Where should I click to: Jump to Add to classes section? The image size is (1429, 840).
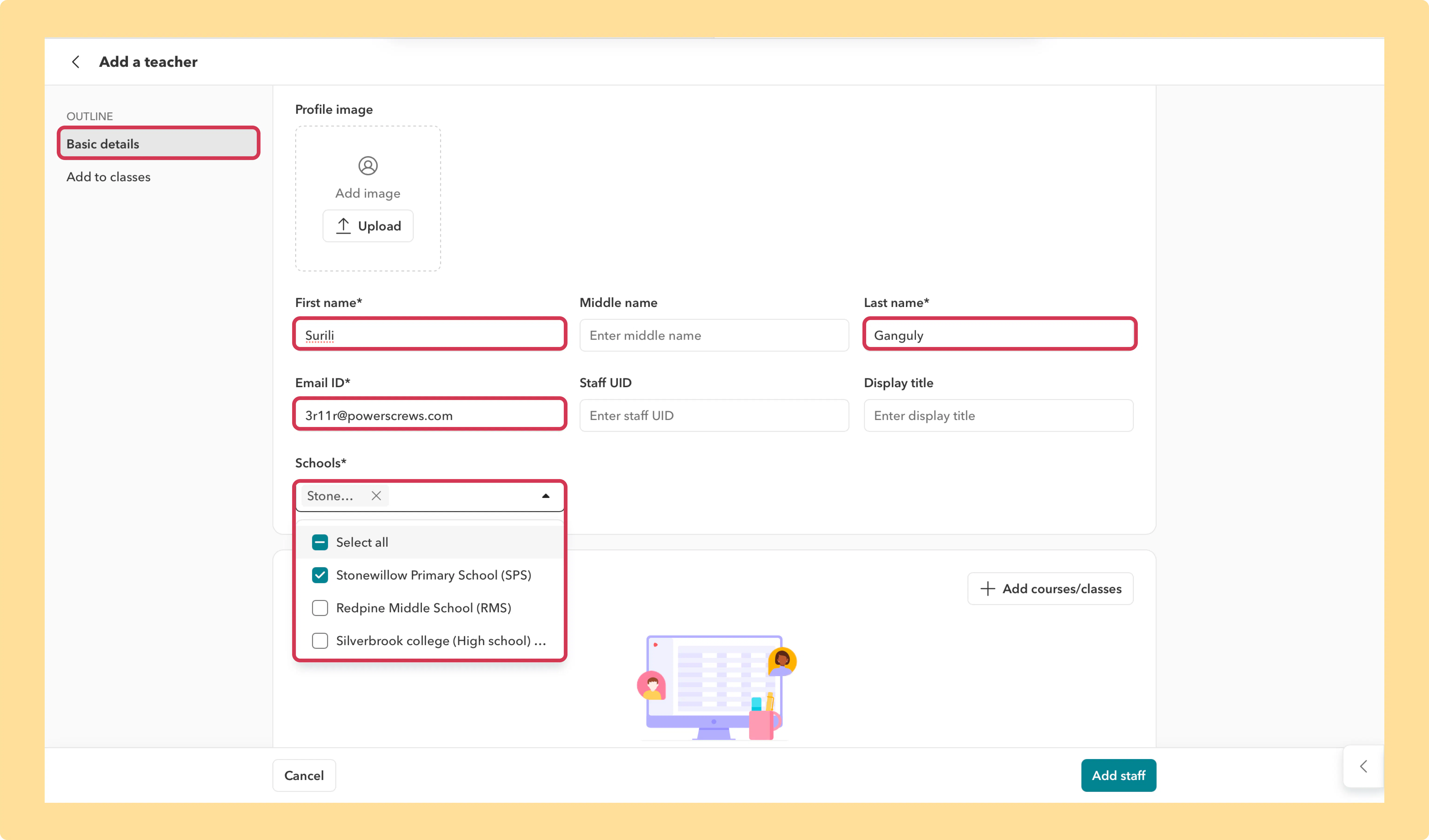pyautogui.click(x=108, y=177)
